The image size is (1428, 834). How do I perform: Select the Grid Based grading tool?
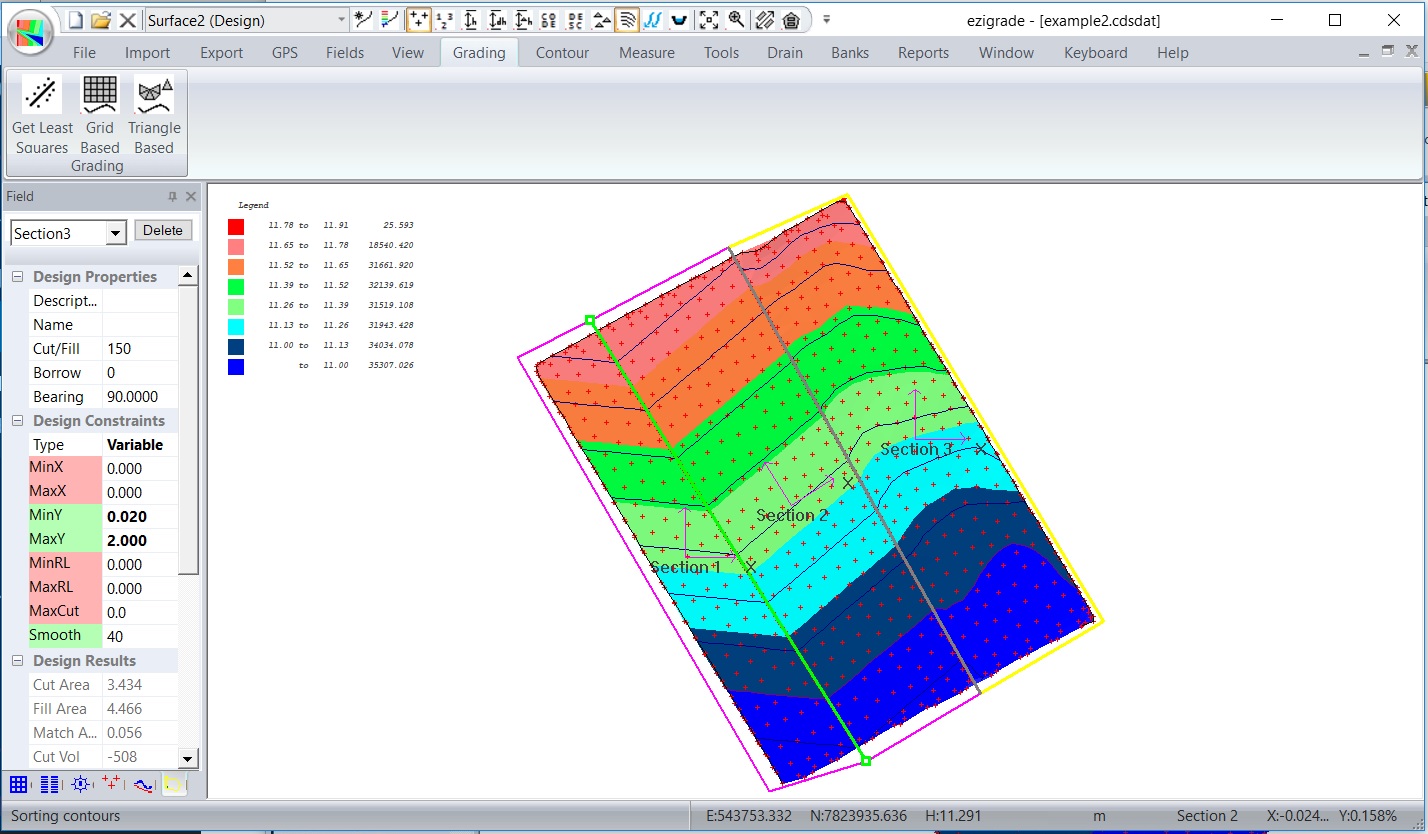99,95
